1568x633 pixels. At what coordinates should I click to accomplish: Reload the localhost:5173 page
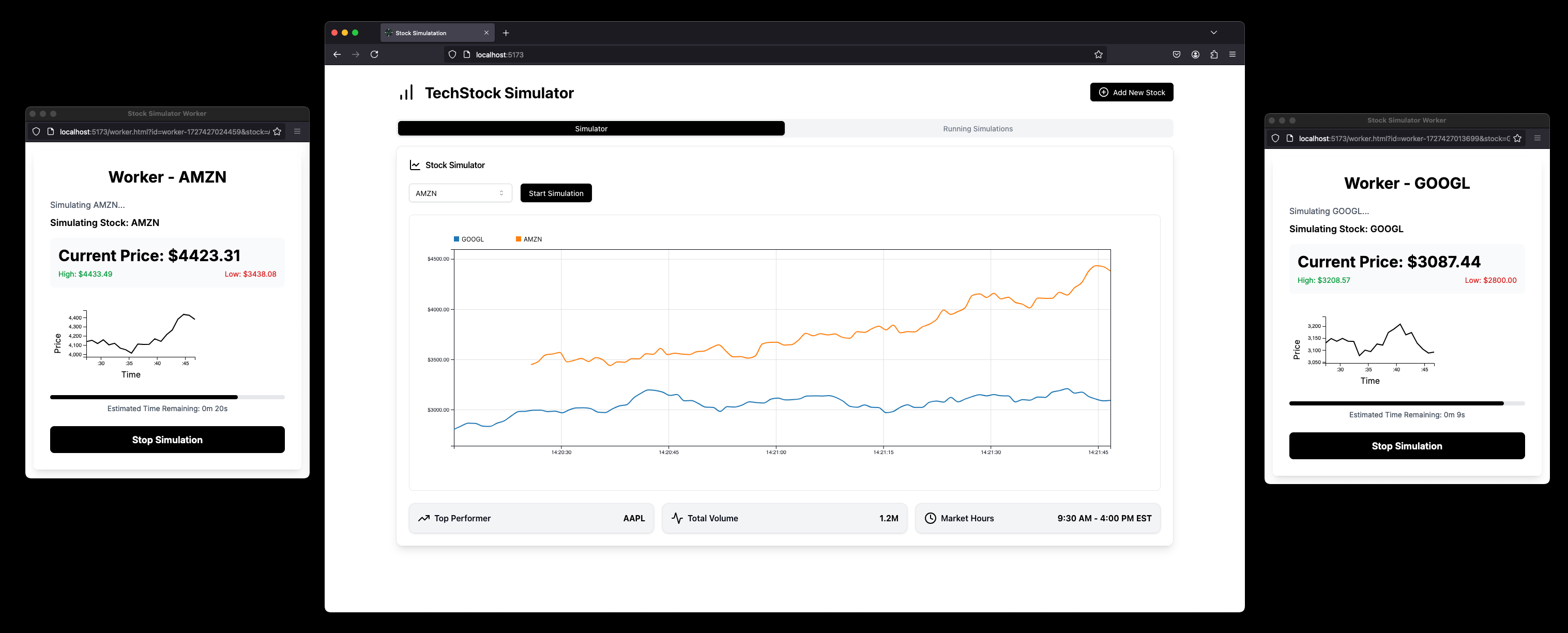click(x=374, y=55)
